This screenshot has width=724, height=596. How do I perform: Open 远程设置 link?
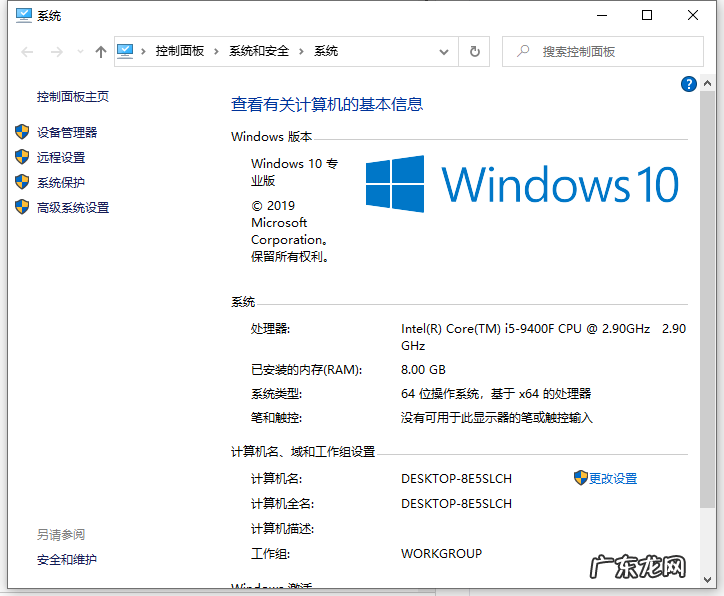[61, 157]
